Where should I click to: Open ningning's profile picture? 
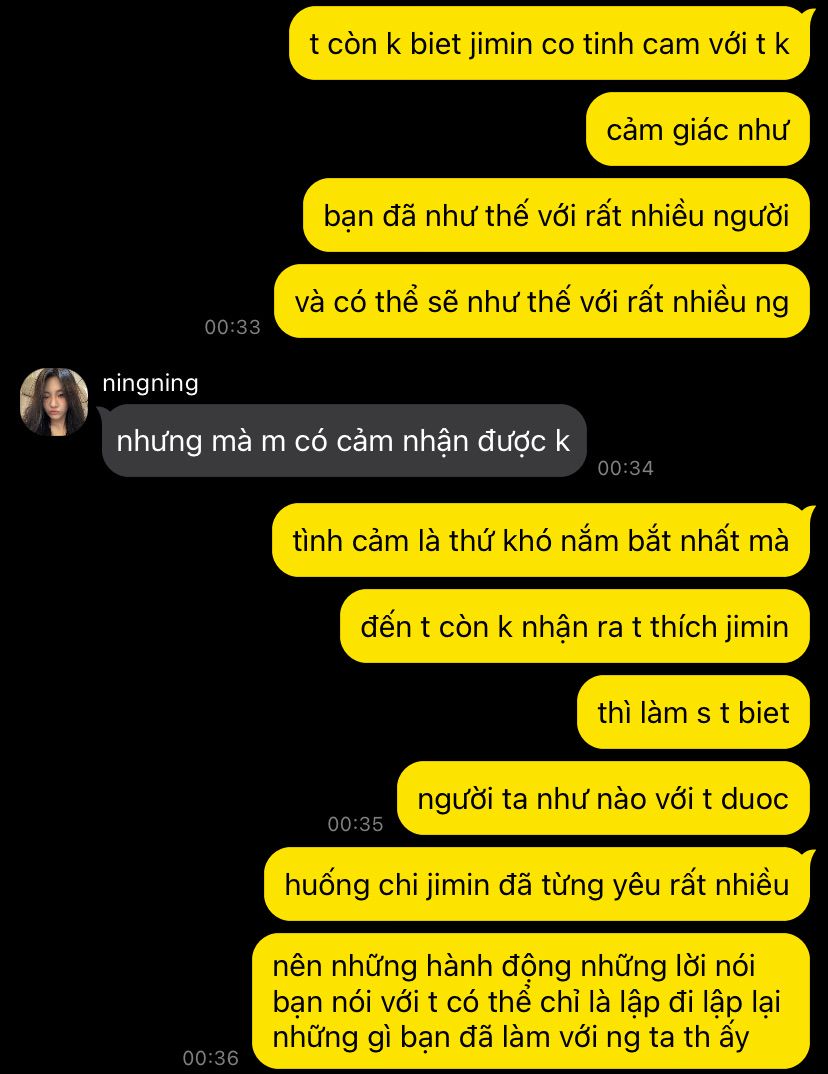(54, 402)
